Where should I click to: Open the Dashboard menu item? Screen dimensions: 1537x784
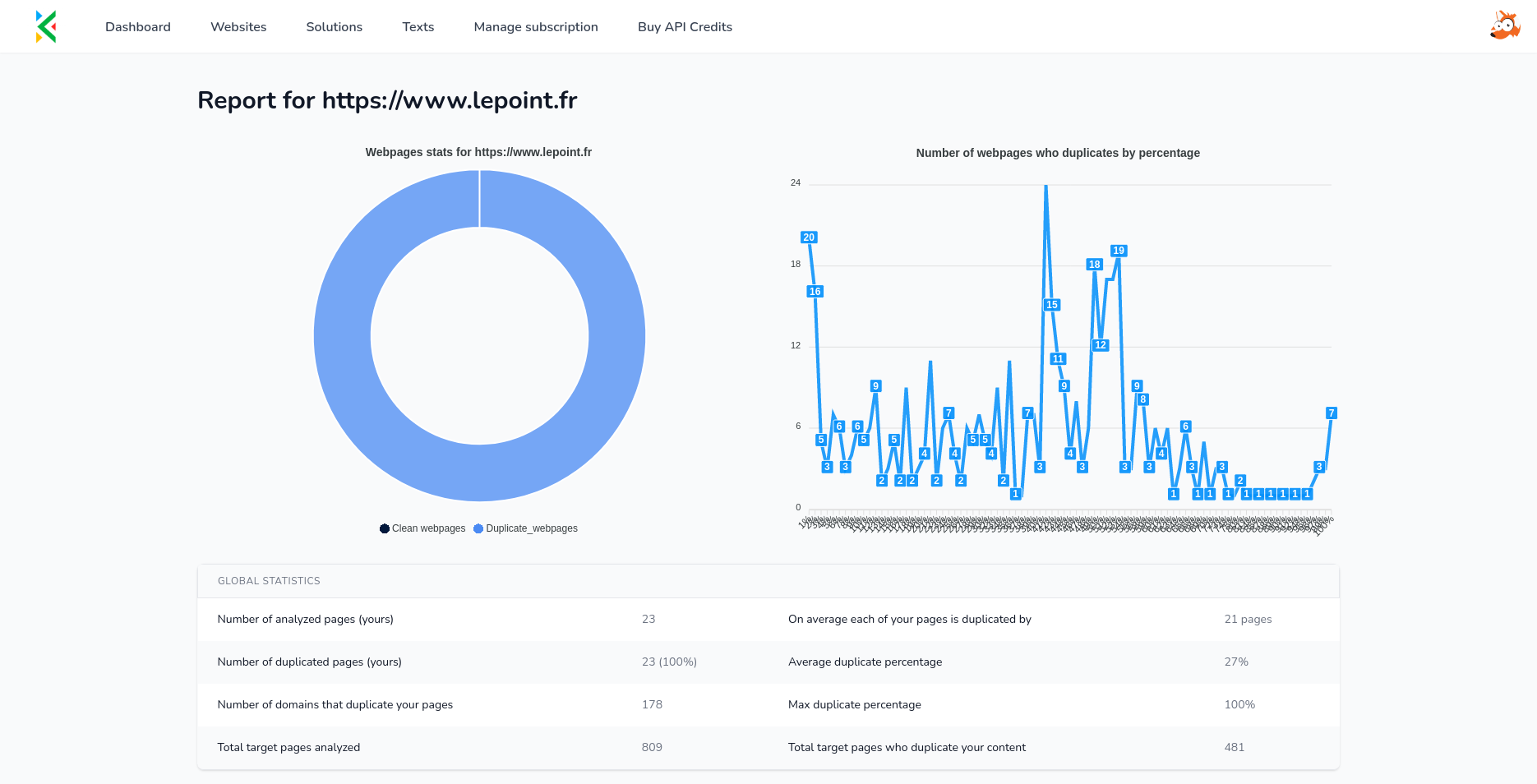coord(138,27)
